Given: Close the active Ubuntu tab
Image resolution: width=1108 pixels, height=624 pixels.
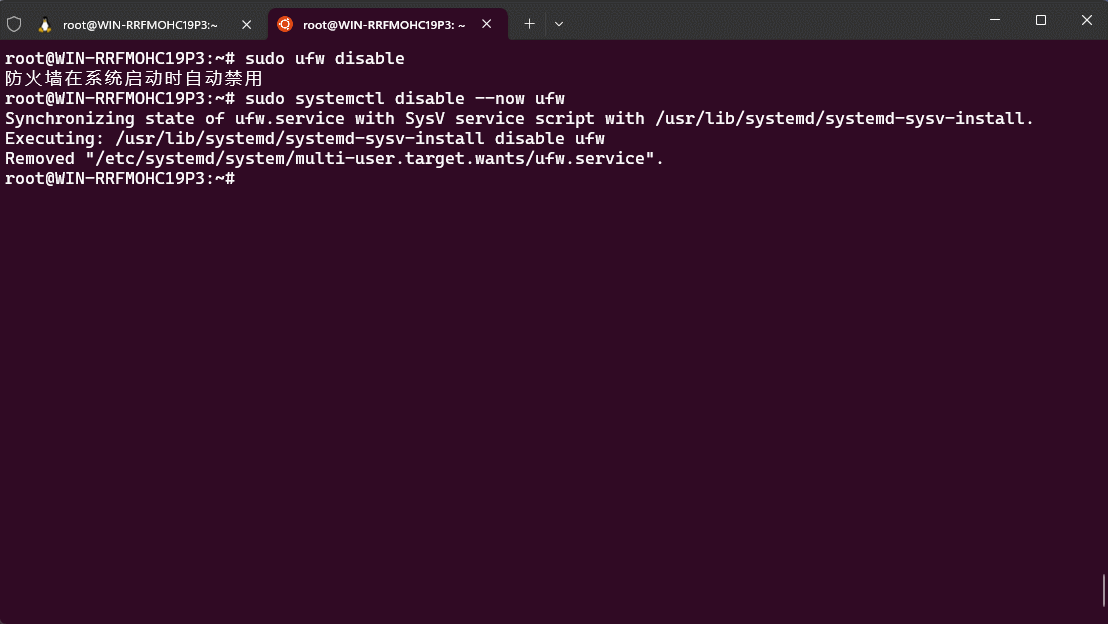Looking at the screenshot, I should pos(487,24).
